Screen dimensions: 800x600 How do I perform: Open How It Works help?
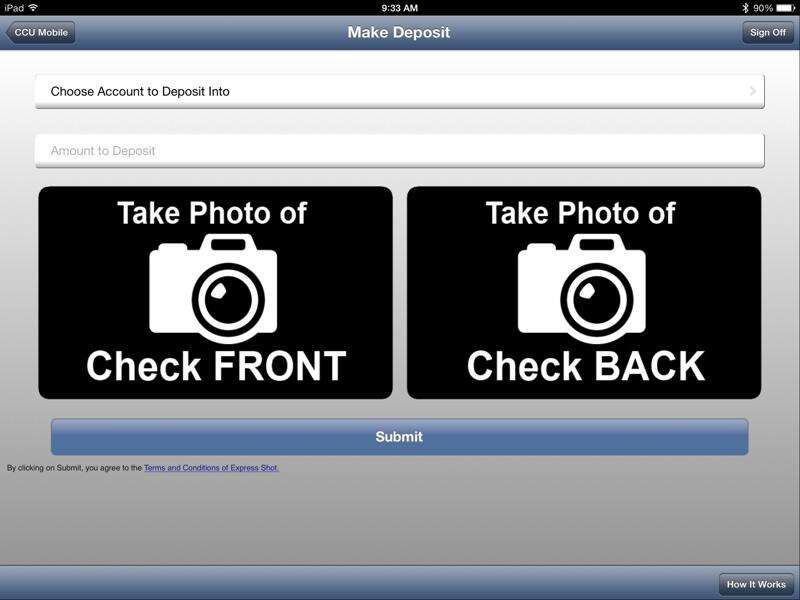click(x=756, y=584)
